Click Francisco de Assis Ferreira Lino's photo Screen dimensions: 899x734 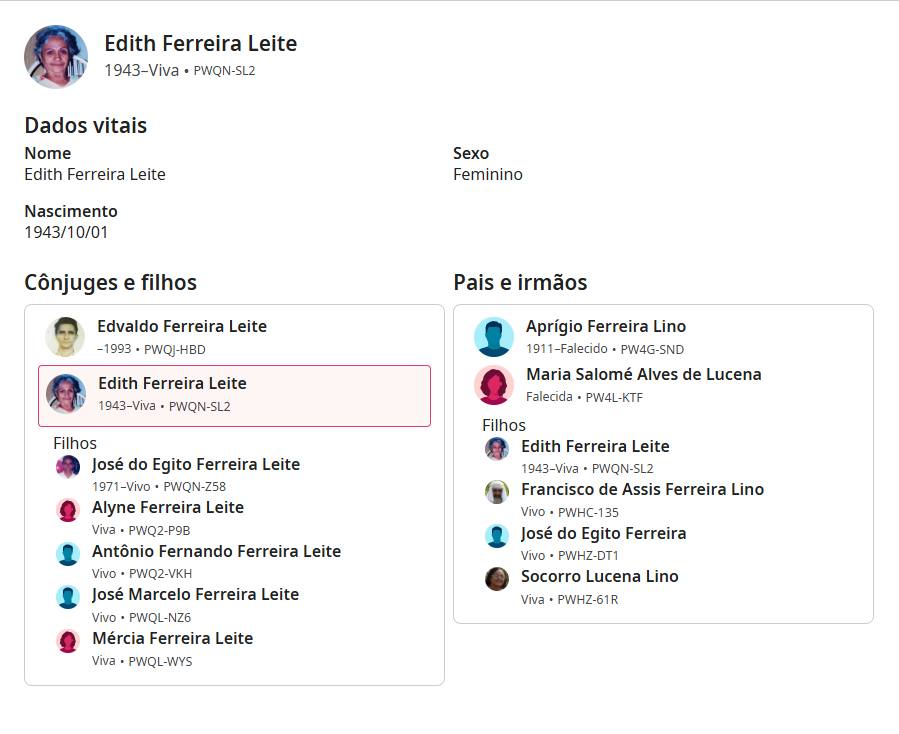[497, 492]
